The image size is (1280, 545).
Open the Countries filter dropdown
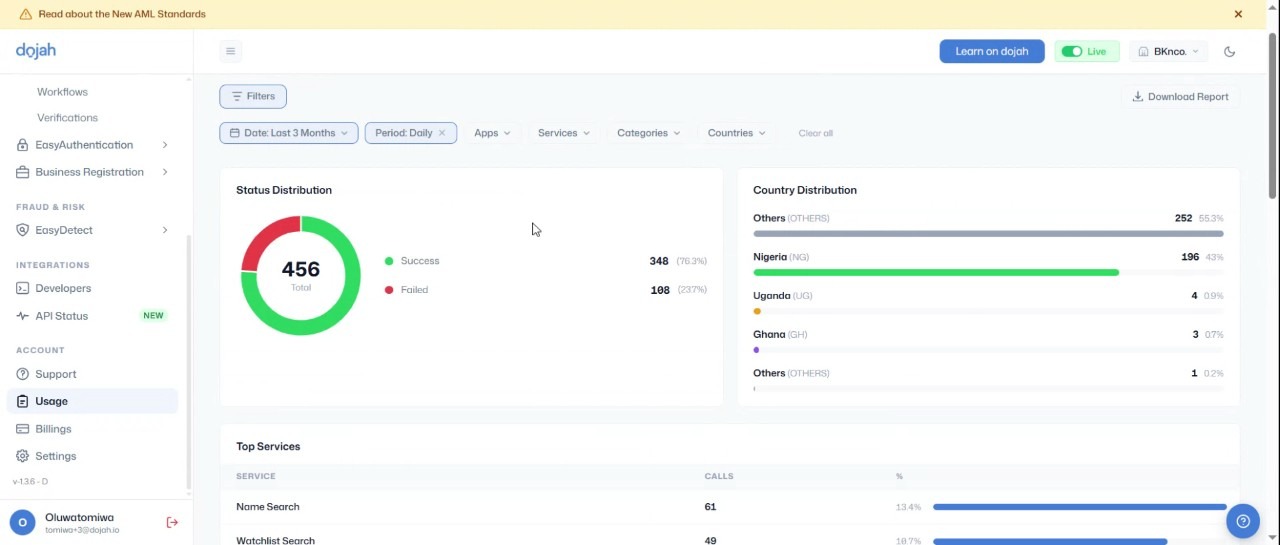pos(737,133)
